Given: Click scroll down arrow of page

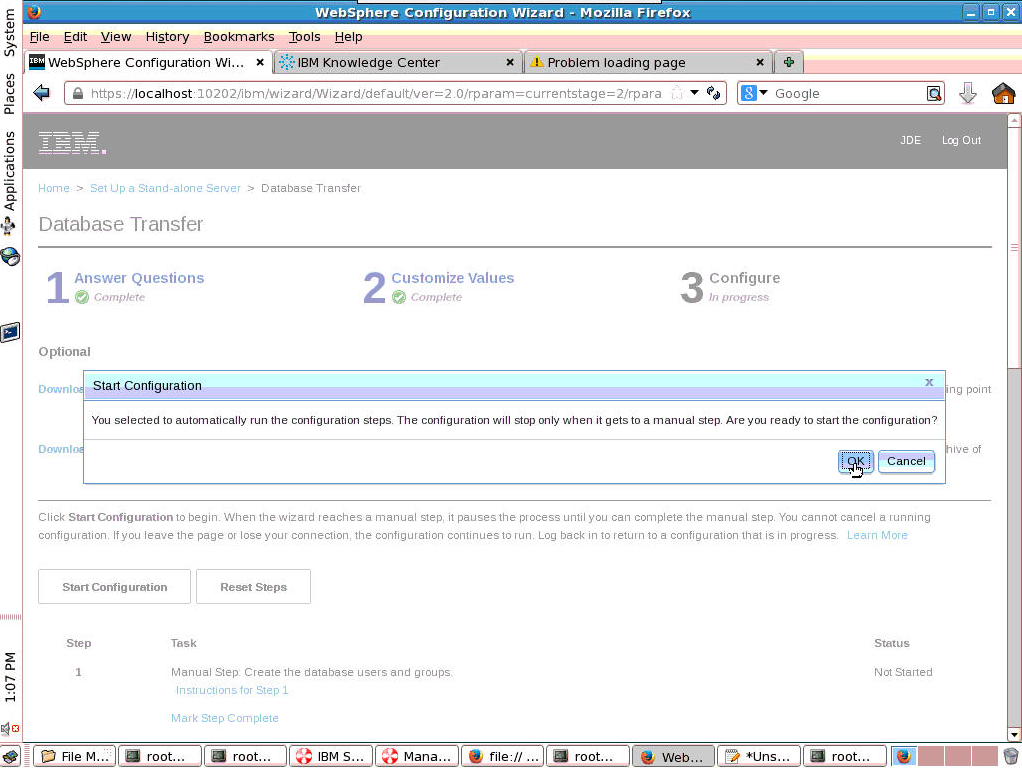Looking at the screenshot, I should [x=1014, y=735].
